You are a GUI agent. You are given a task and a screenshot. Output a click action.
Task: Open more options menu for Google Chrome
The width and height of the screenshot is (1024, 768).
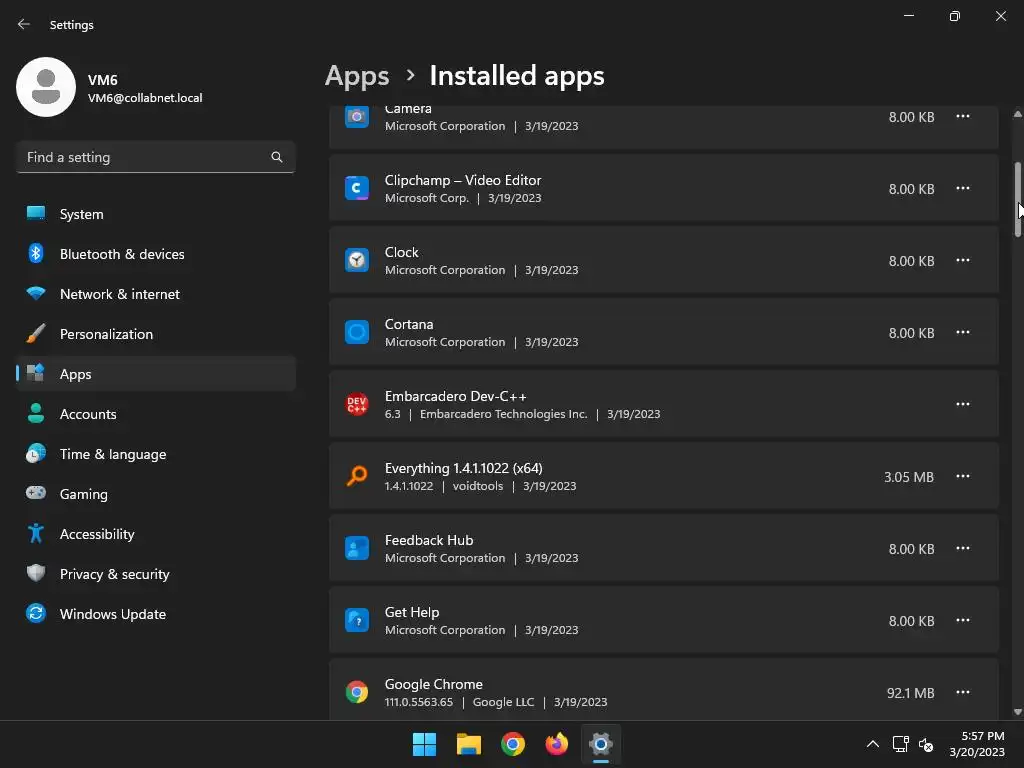pyautogui.click(x=962, y=692)
